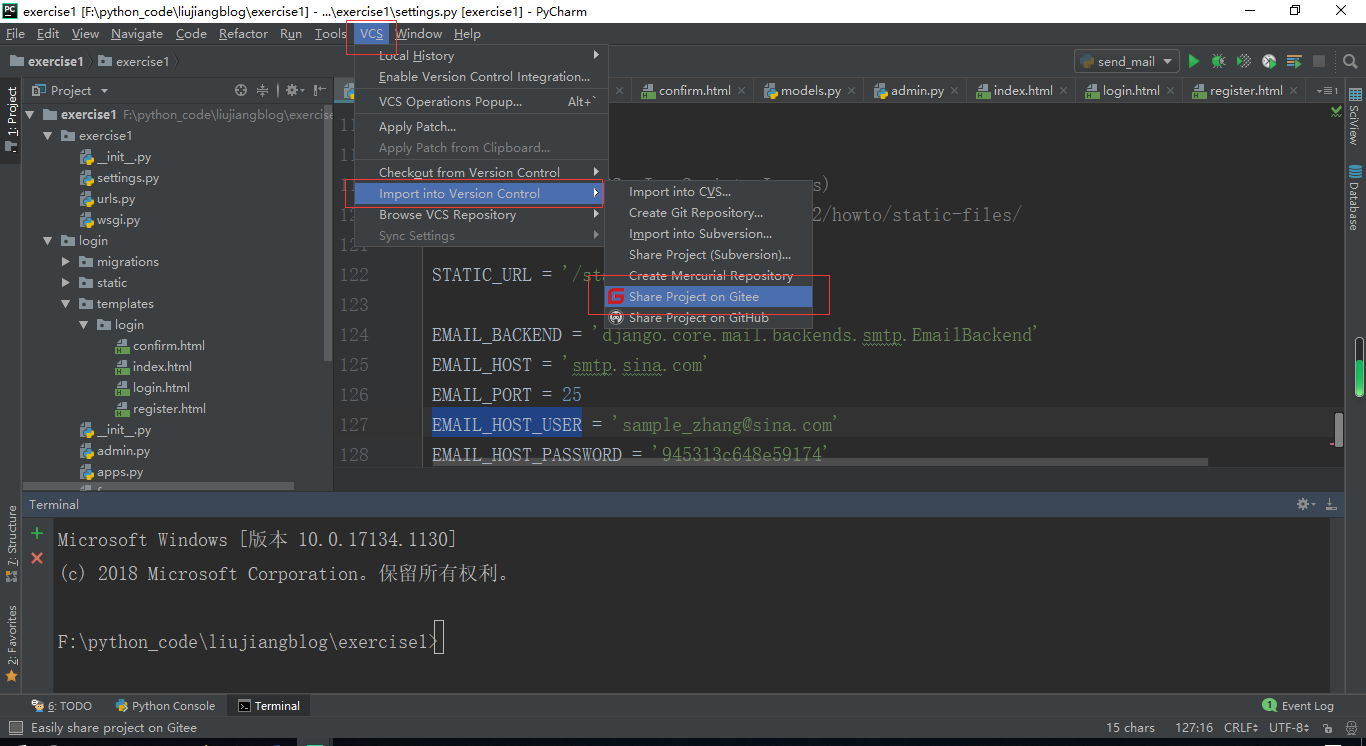Close the terminal session with red X
This screenshot has width=1366, height=746.
(37, 558)
